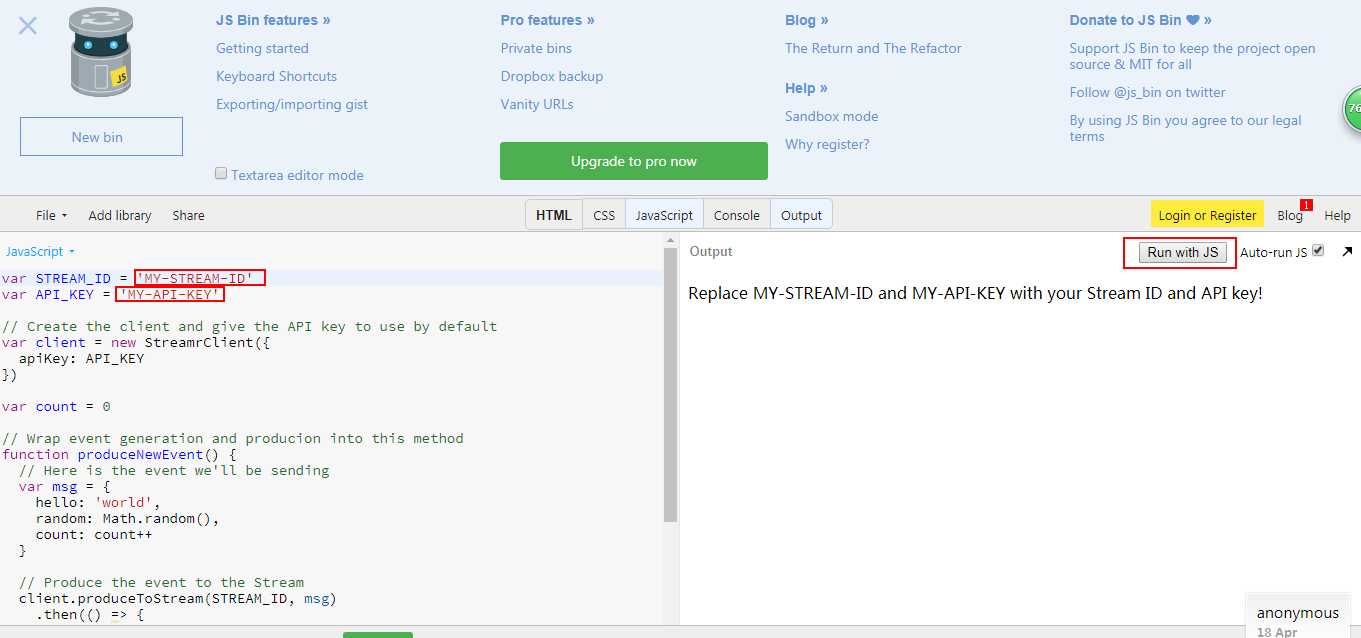Image resolution: width=1361 pixels, height=638 pixels.
Task: Click the 'MY-API-KEY' string in code
Action: (x=170, y=294)
